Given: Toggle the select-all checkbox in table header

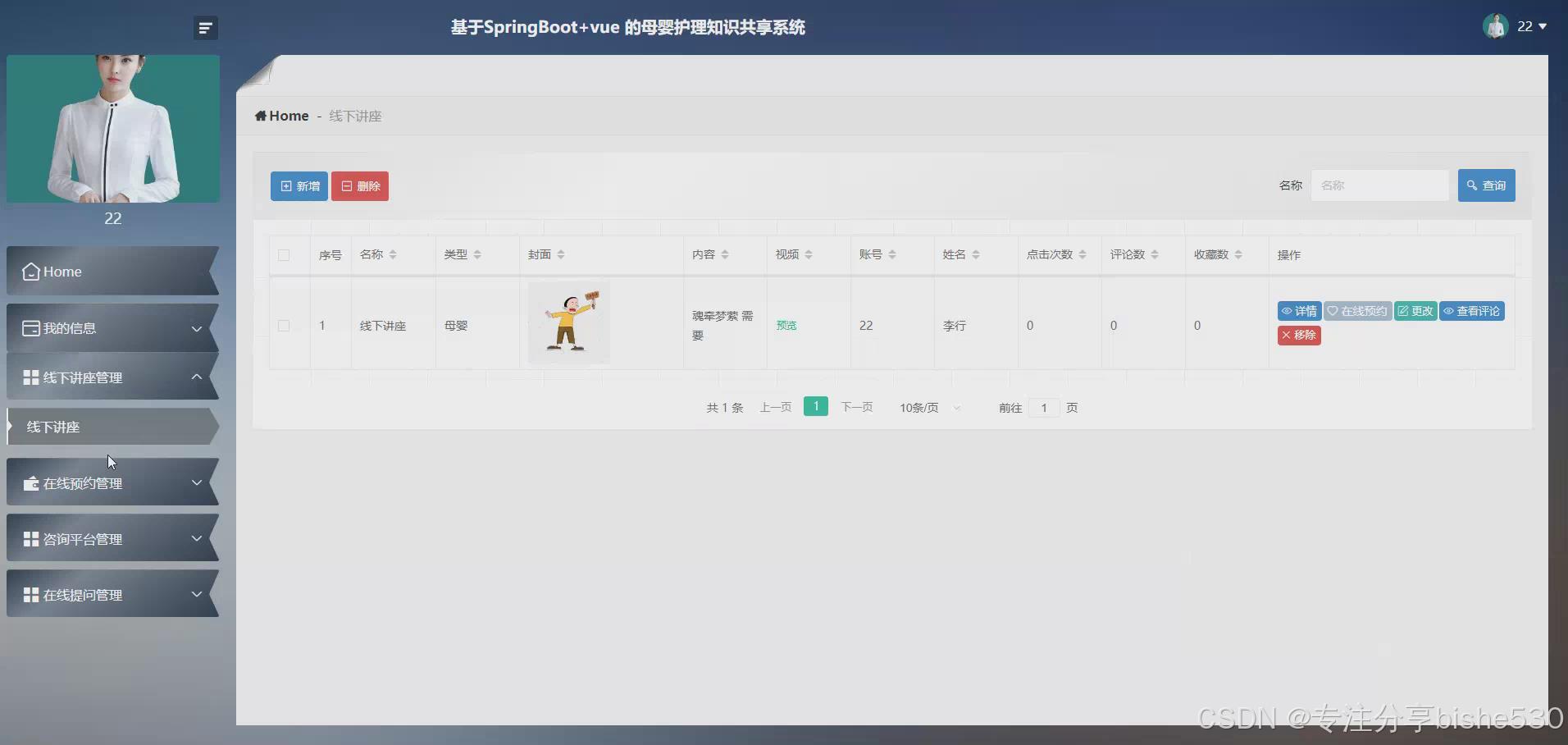Looking at the screenshot, I should tap(283, 254).
